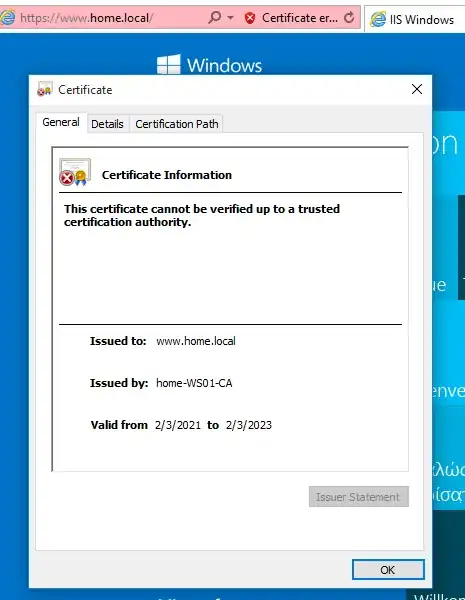465x600 pixels.
Task: Switch to the IIS Windows browser tab
Action: 415,19
